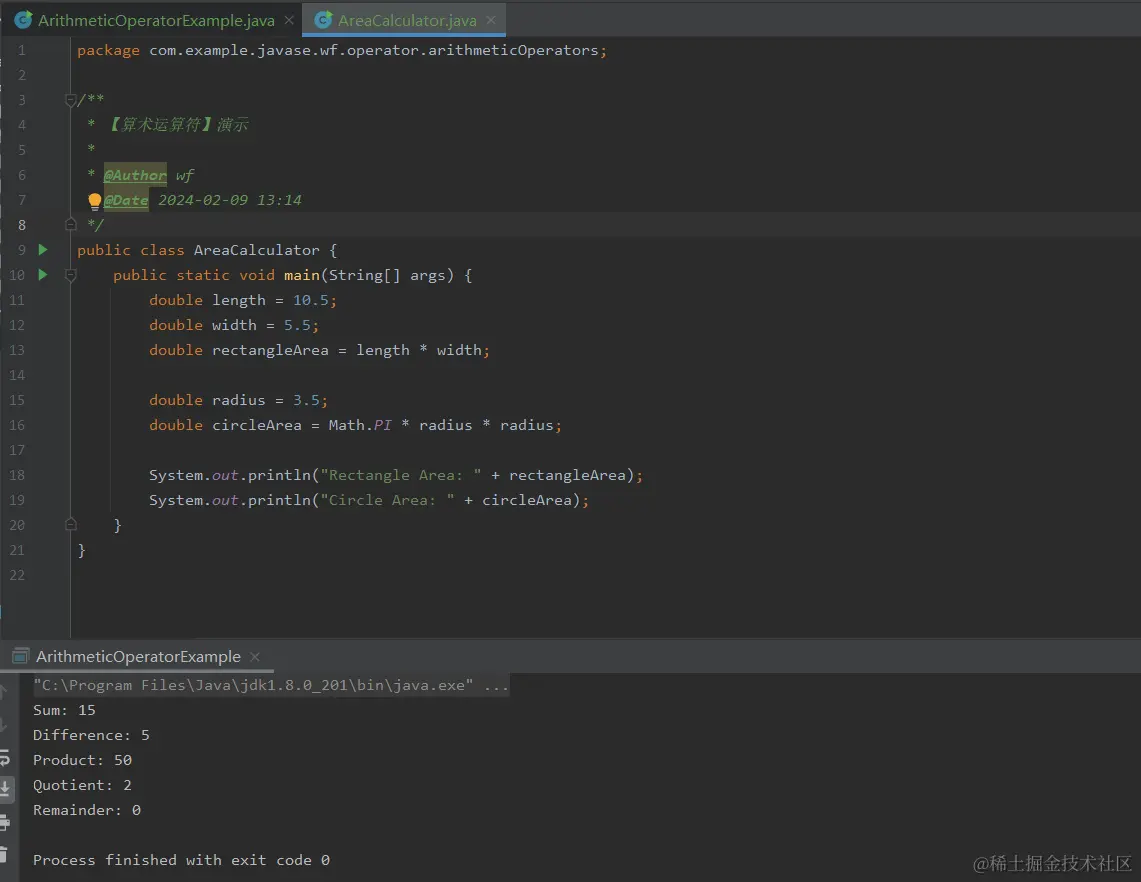Click the class name AreaCalculator in the code
Image resolution: width=1141 pixels, height=882 pixels.
(x=256, y=250)
